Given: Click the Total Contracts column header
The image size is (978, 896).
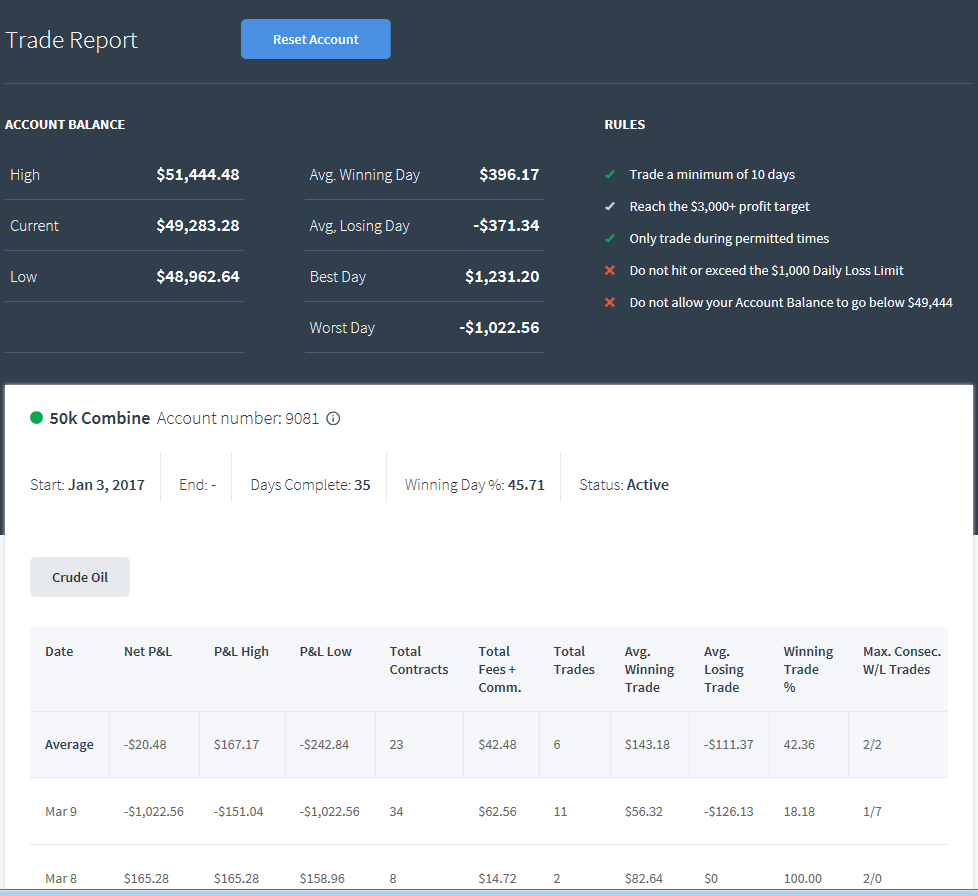Looking at the screenshot, I should point(419,660).
